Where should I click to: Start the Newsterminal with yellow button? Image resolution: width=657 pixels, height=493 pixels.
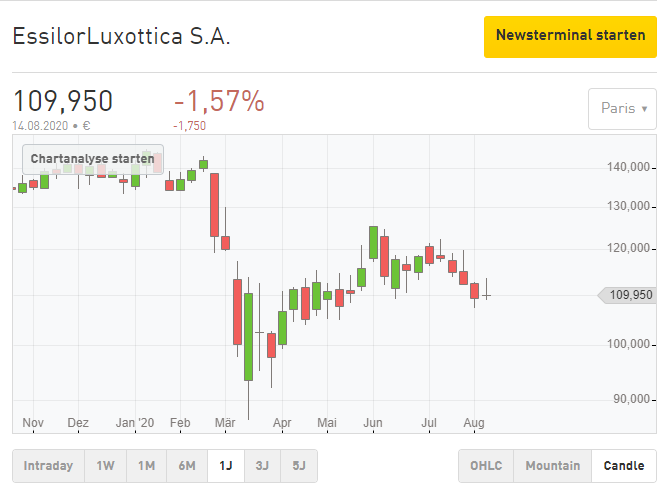coord(570,36)
